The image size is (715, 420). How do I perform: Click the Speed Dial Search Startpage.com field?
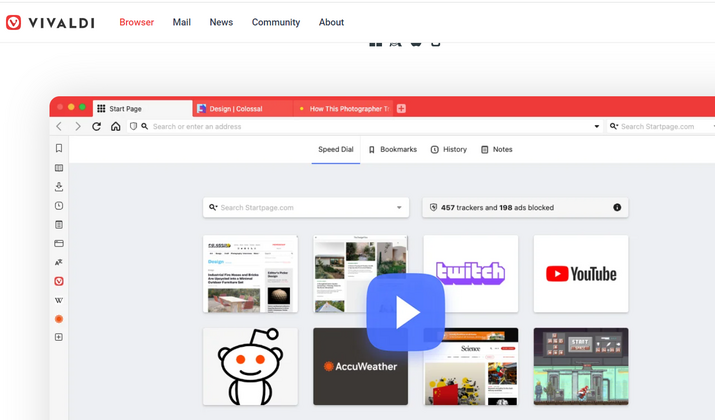click(306, 207)
